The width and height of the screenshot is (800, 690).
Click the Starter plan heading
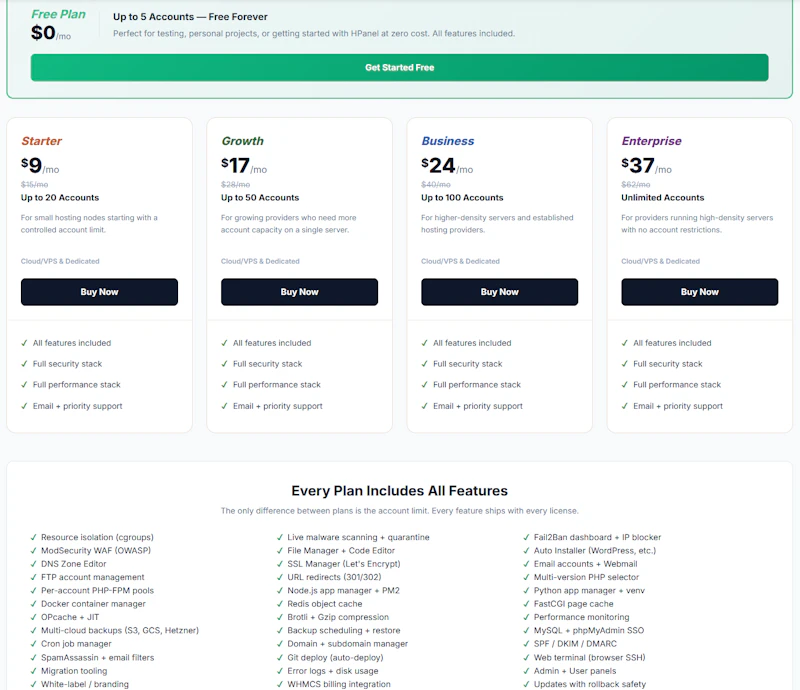coord(41,141)
